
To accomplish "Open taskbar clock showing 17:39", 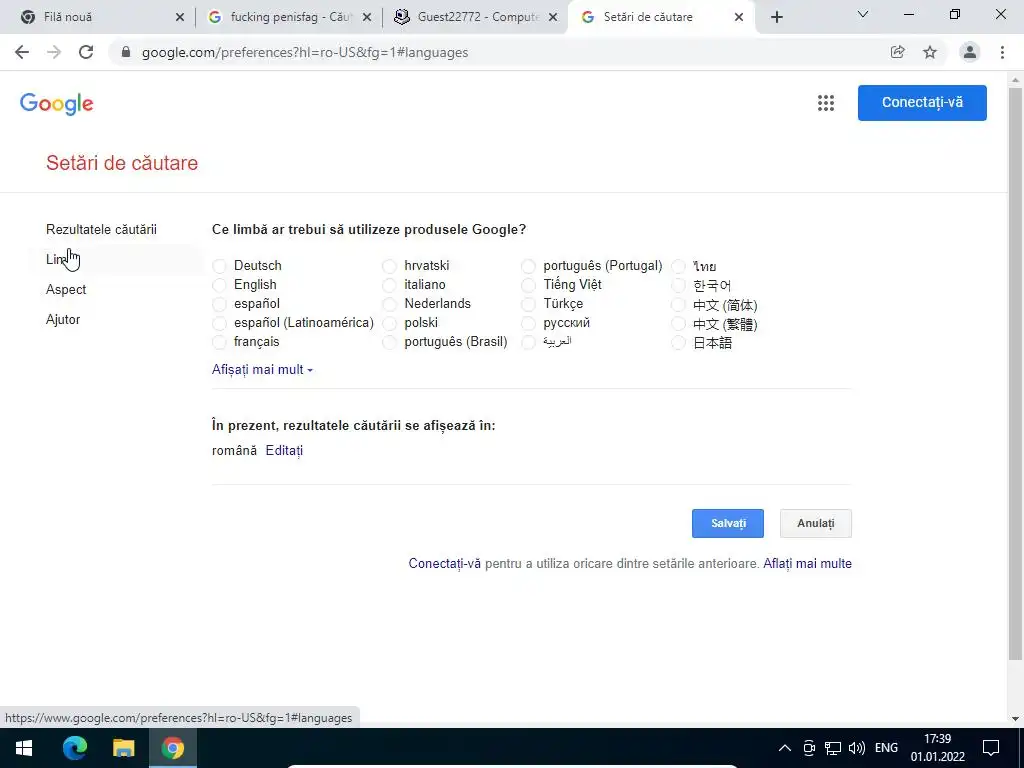I will (937, 748).
